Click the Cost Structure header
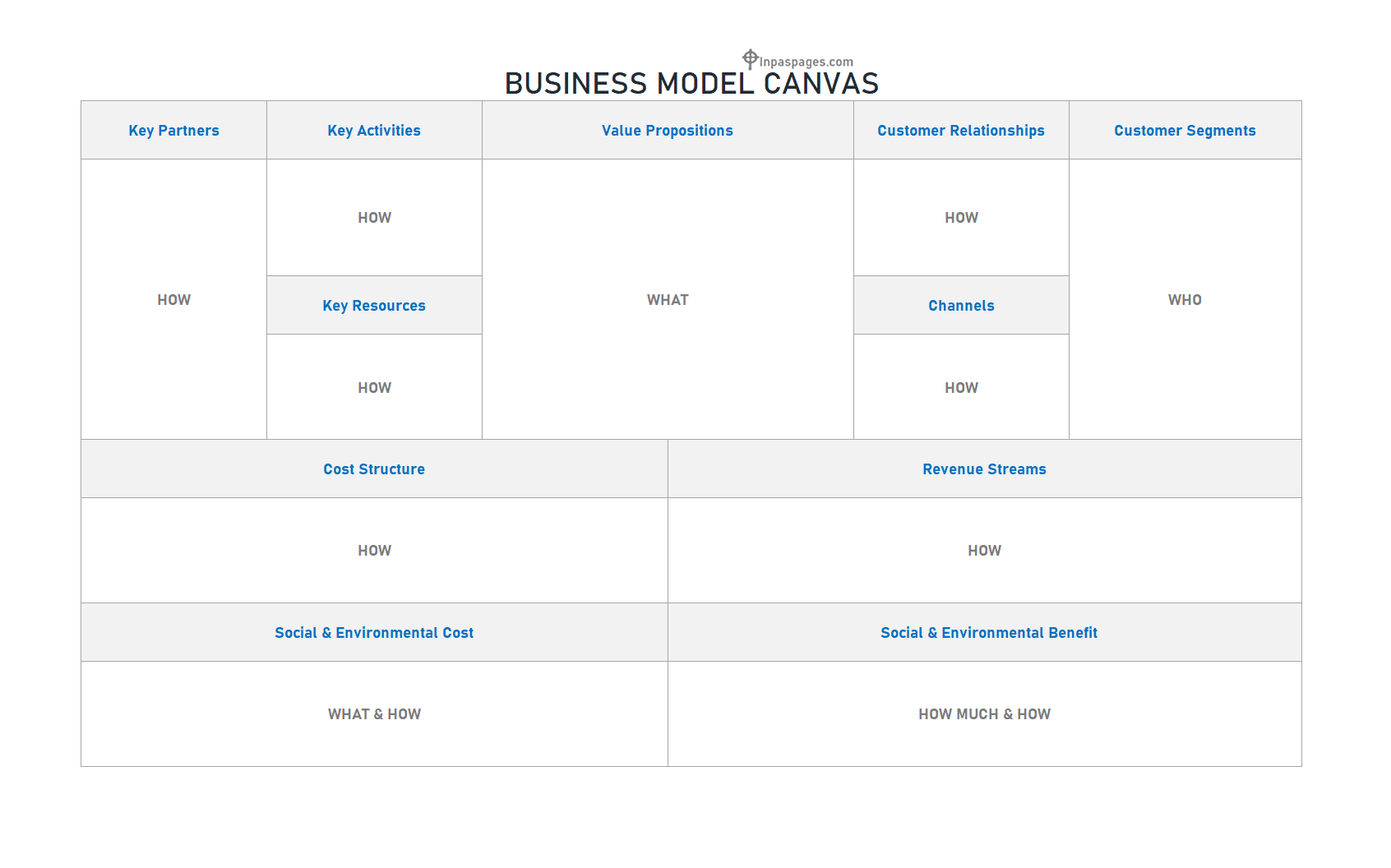The width and height of the screenshot is (1391, 868). (x=374, y=469)
